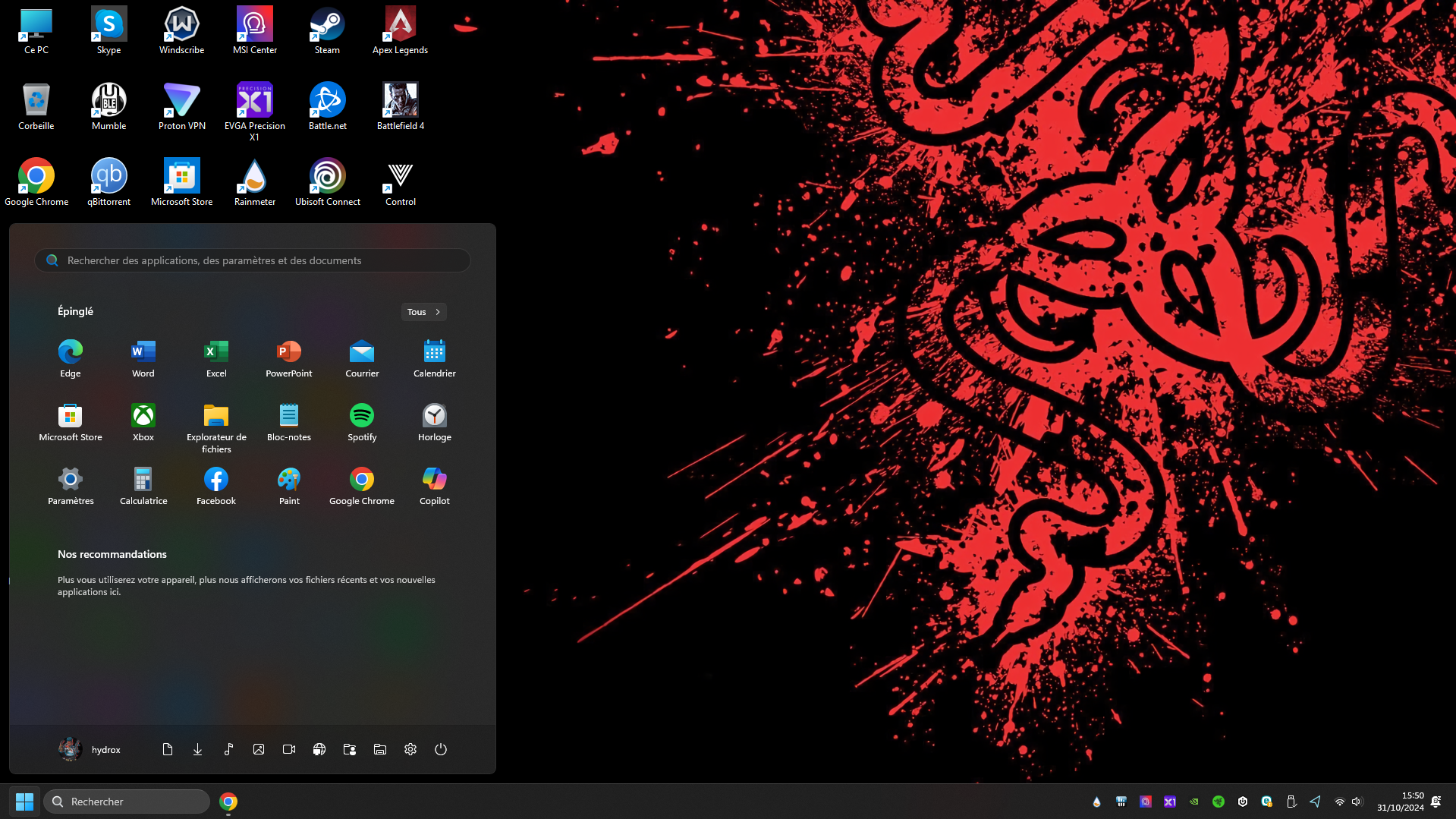Launch Paint from pinned apps
This screenshot has width=1456, height=819.
(289, 486)
